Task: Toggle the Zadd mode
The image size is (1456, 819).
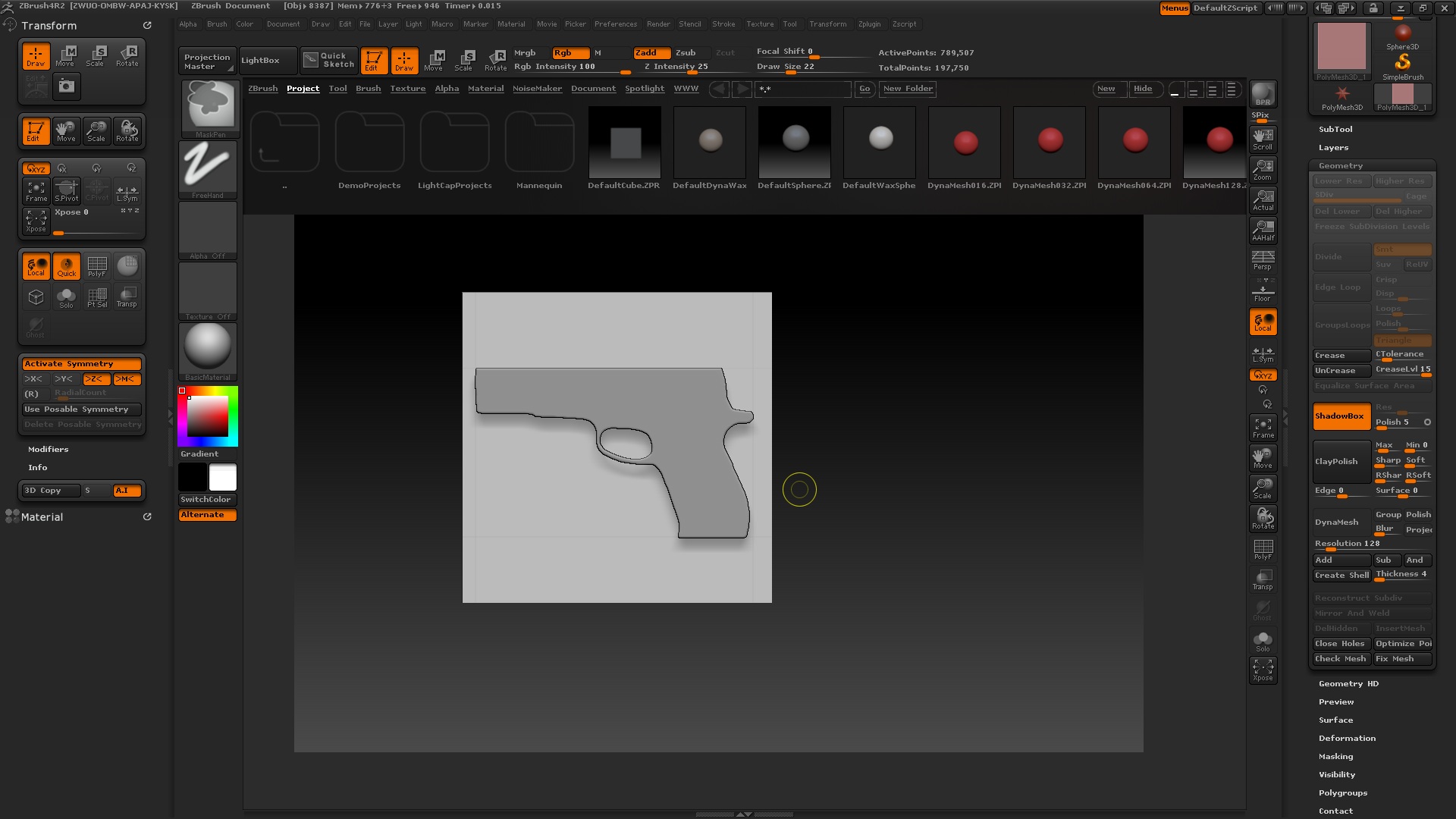Action: (651, 52)
